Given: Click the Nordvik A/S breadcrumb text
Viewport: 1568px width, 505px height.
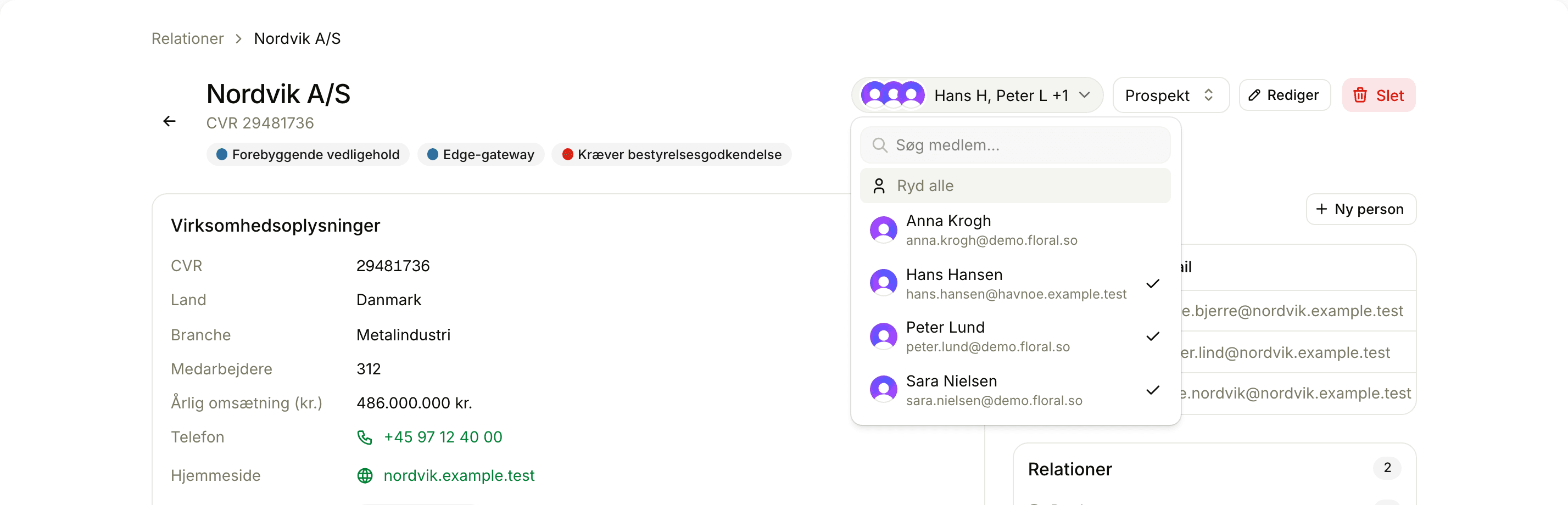Looking at the screenshot, I should 297,39.
